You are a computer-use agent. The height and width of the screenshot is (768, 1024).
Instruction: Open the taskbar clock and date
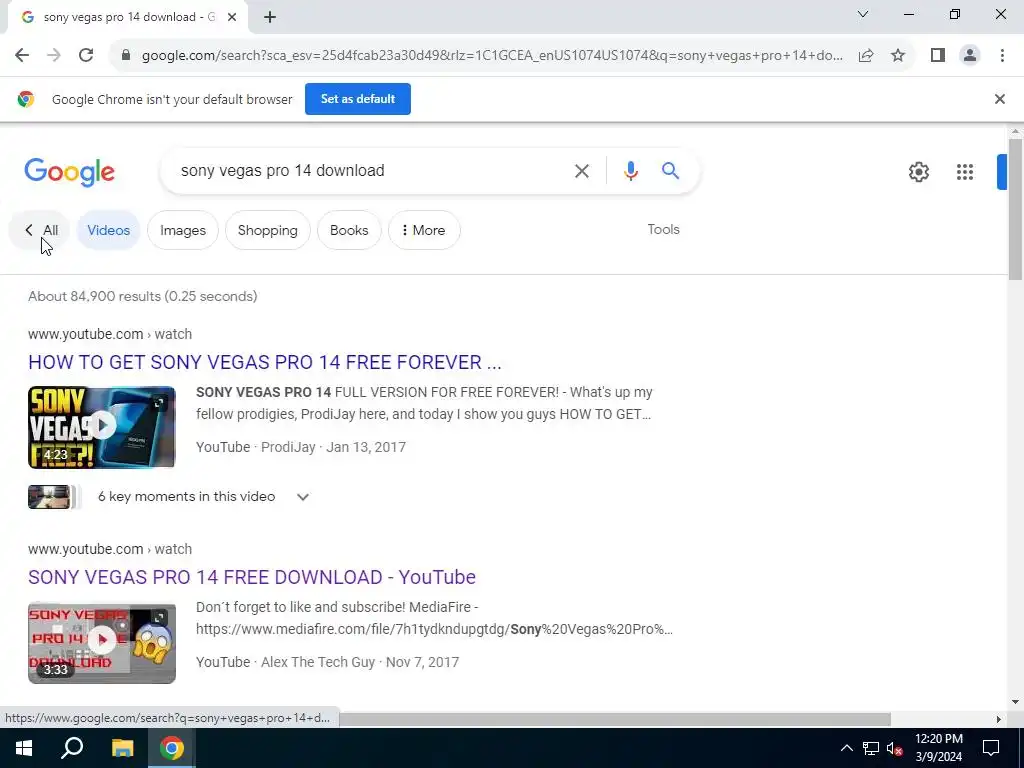[938, 748]
